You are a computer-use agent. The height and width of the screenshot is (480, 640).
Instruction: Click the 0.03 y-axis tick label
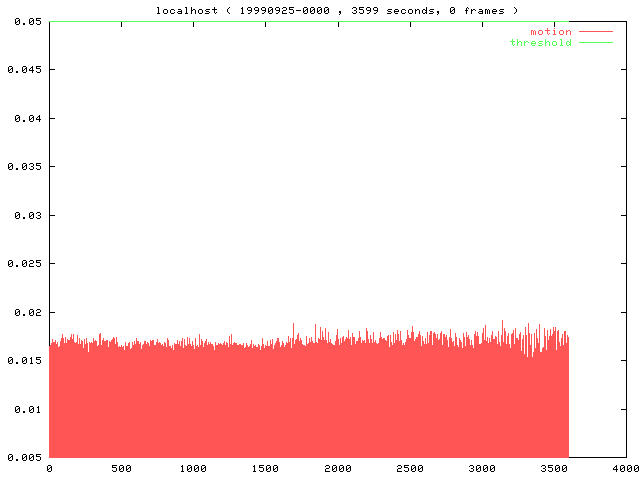point(23,215)
